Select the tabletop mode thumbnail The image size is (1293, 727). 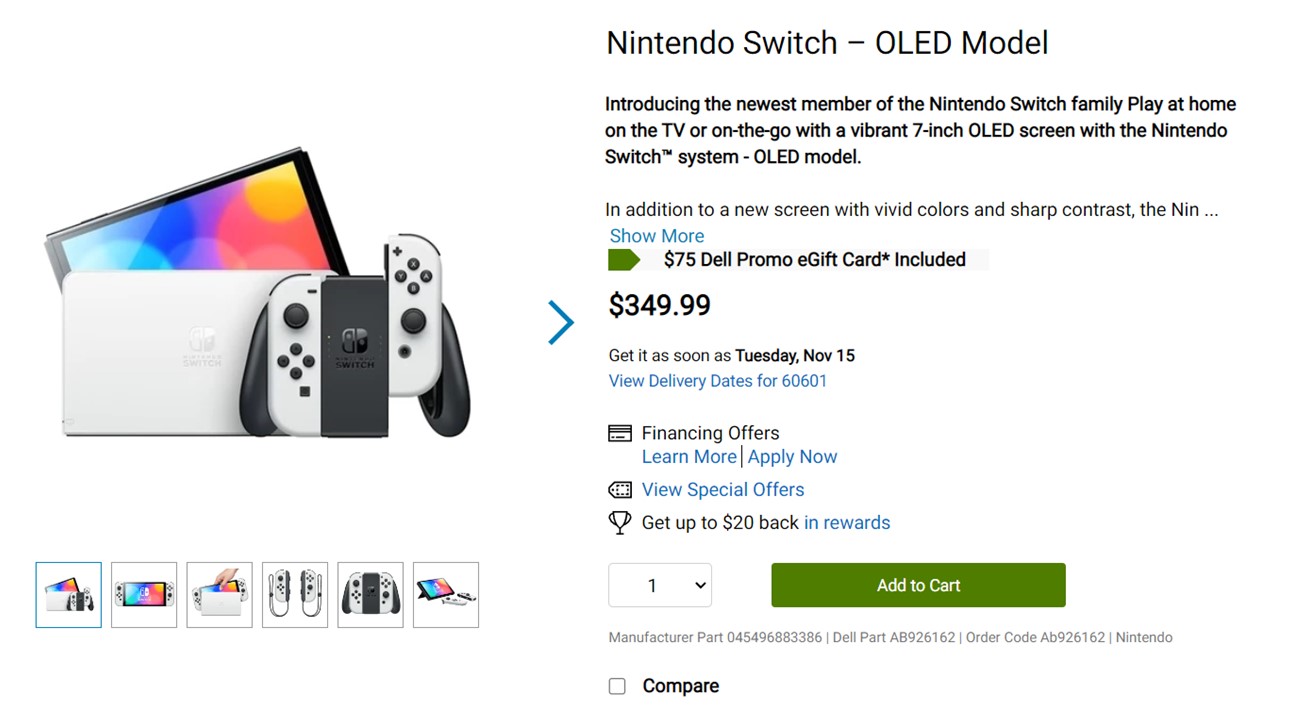click(x=446, y=595)
